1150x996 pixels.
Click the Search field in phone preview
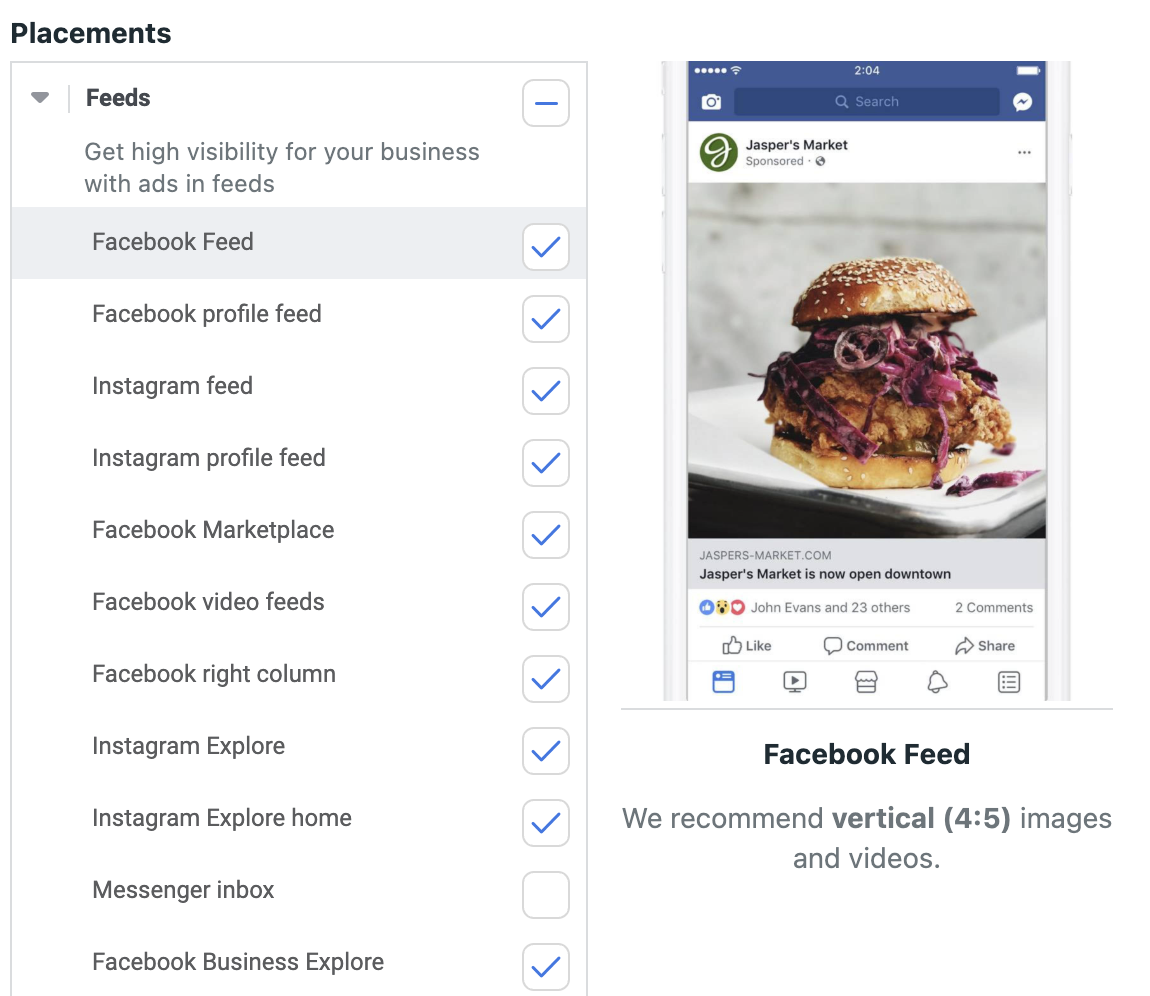click(x=866, y=102)
